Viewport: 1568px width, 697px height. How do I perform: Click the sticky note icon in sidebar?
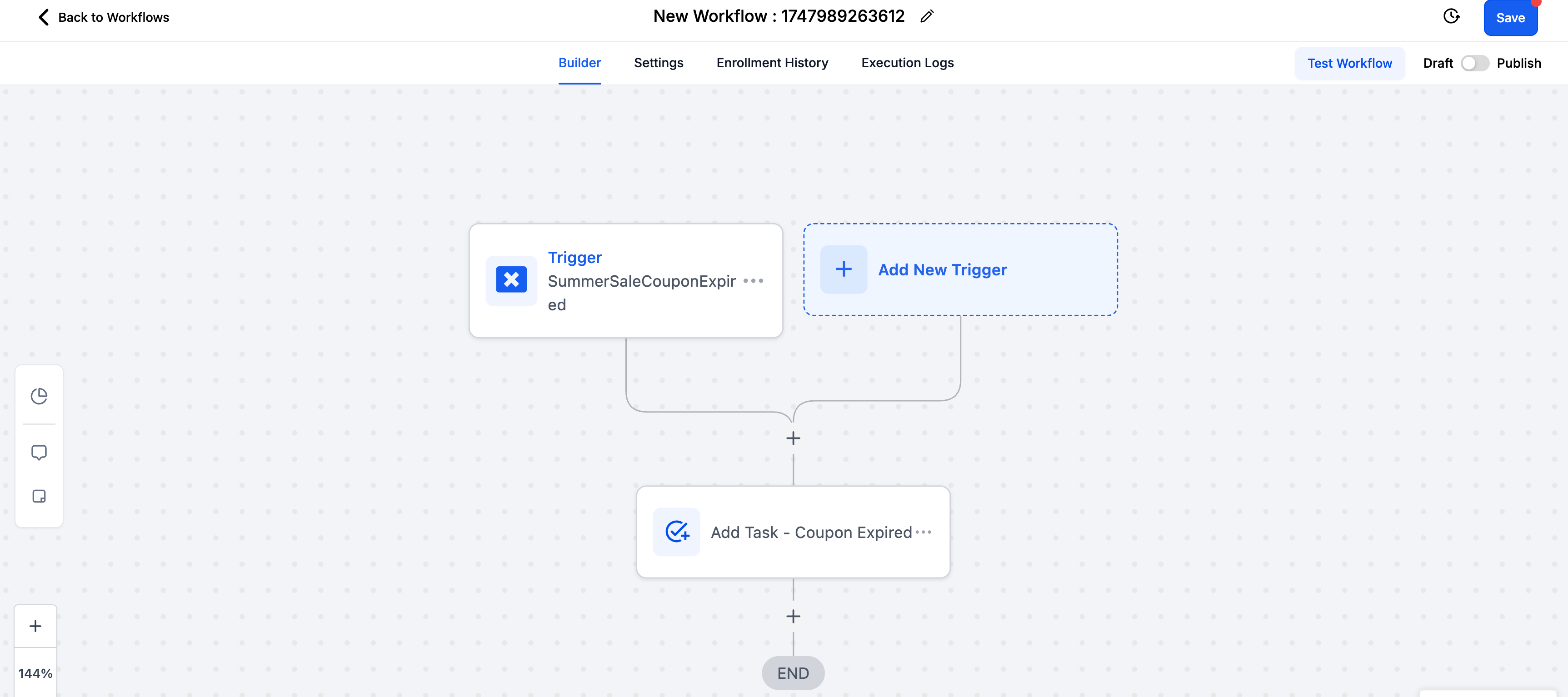click(39, 496)
